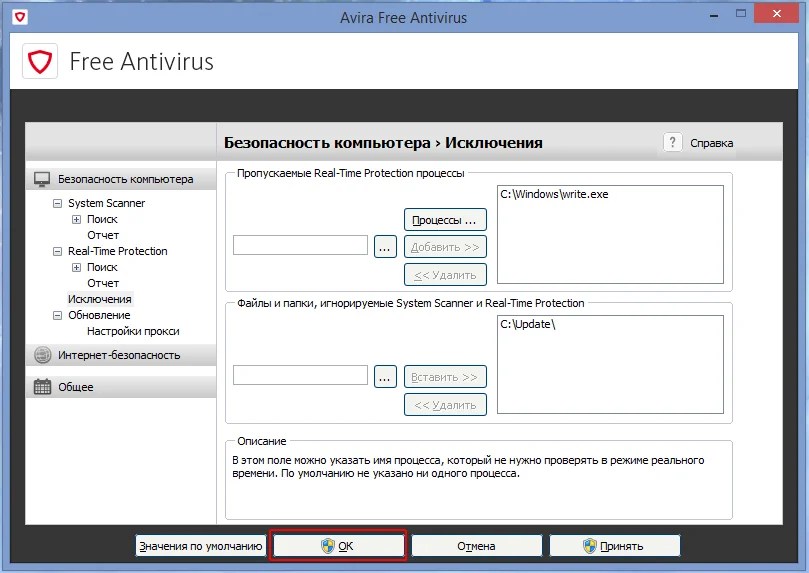Screen dimensions: 809x573
Task: Expand Поиск under Real-Time Protection
Action: coord(76,267)
